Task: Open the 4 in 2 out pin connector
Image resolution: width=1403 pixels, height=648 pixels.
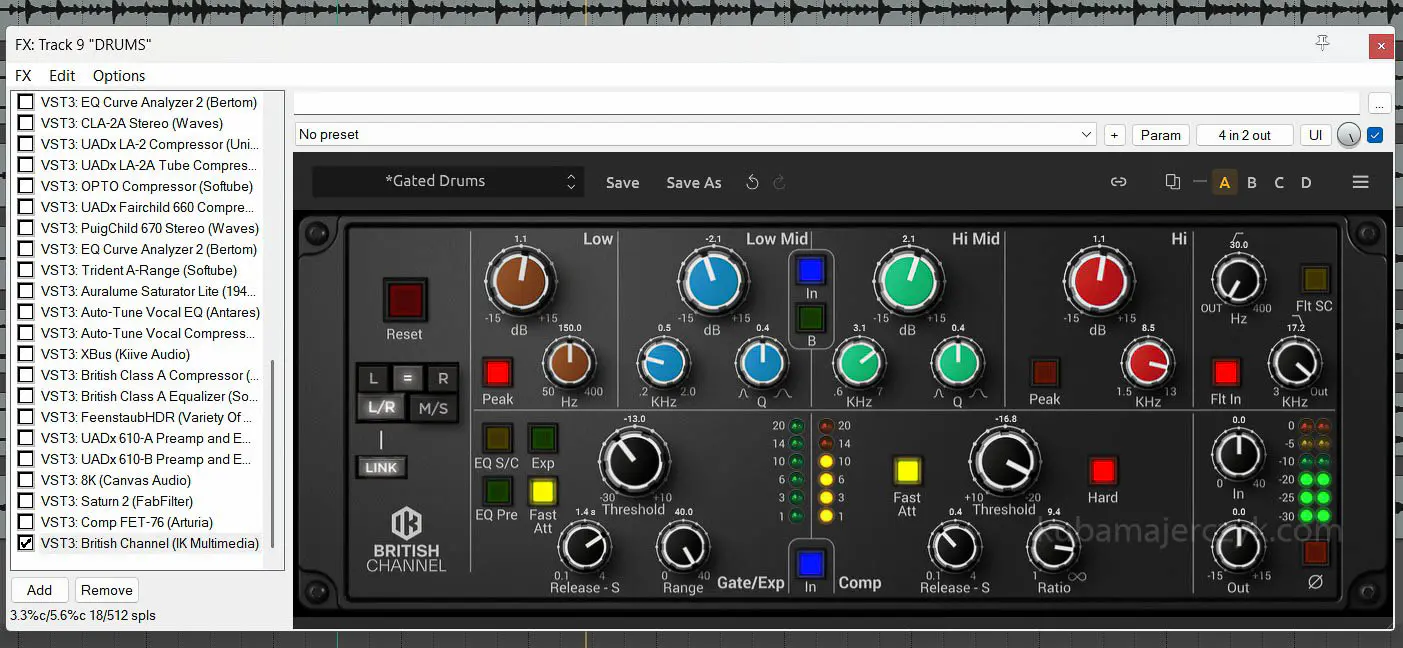Action: 1244,135
